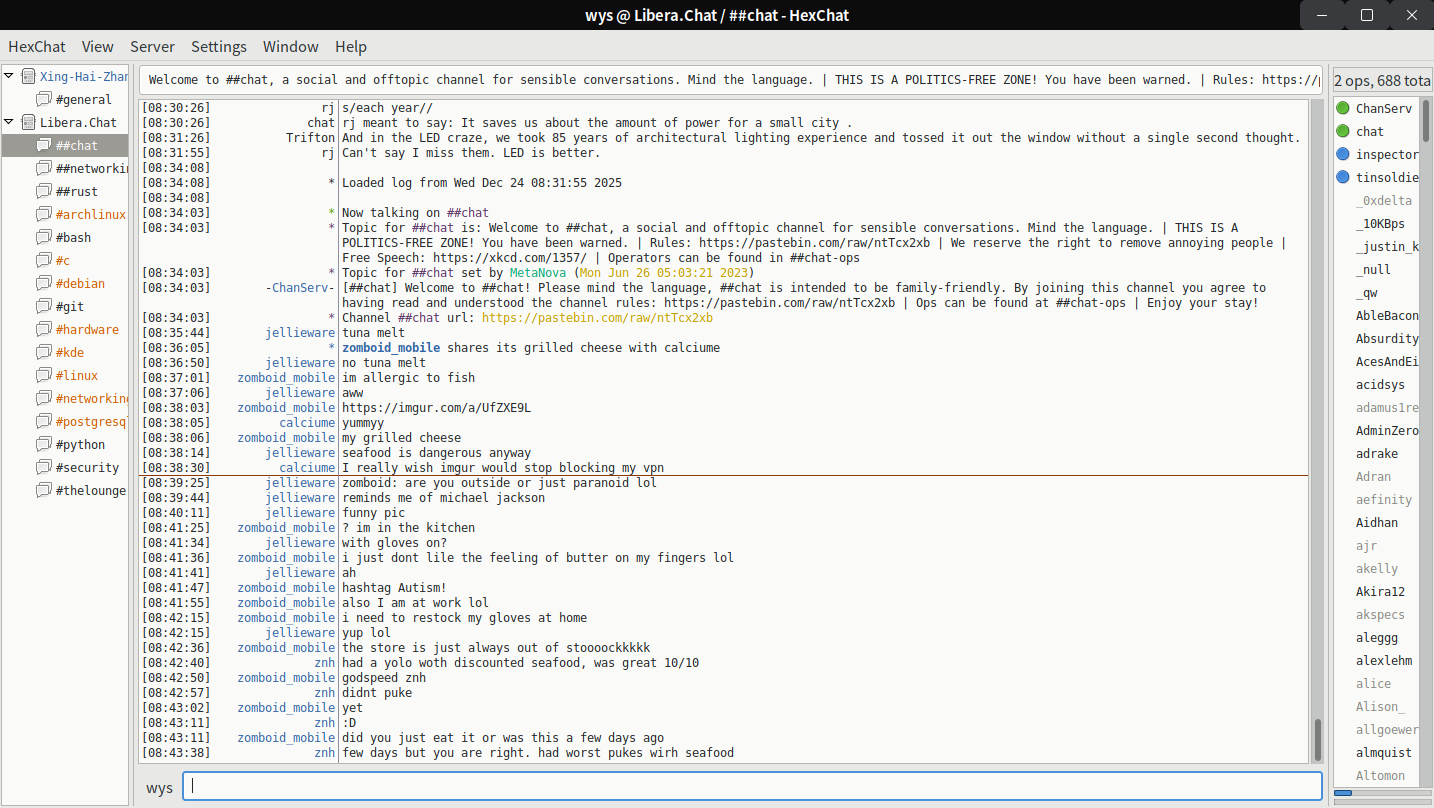Click the green op icon beside ChanServ
Viewport: 1434px width, 808px height.
coord(1343,108)
